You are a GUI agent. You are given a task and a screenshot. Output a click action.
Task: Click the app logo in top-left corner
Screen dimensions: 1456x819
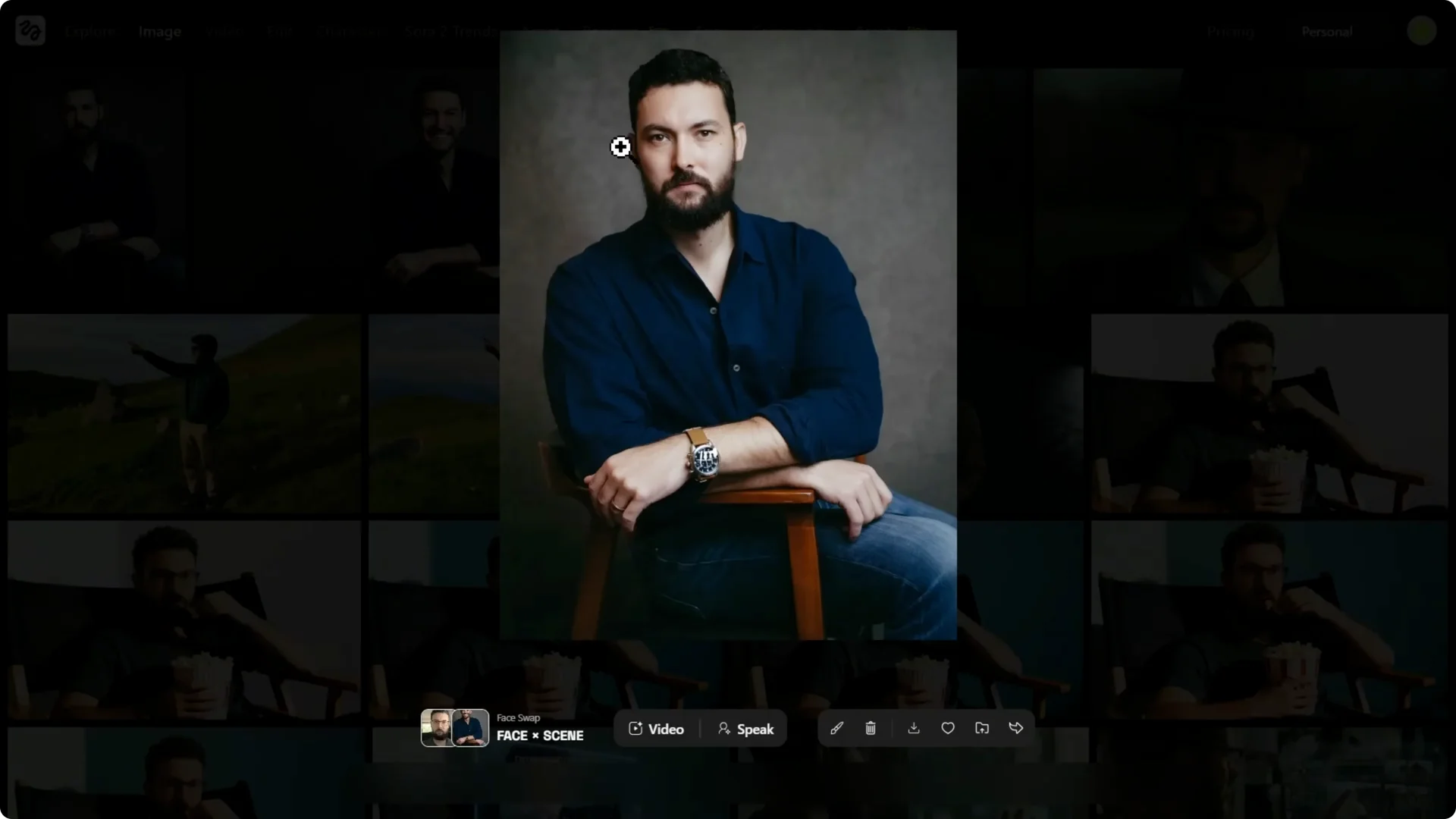pos(30,31)
